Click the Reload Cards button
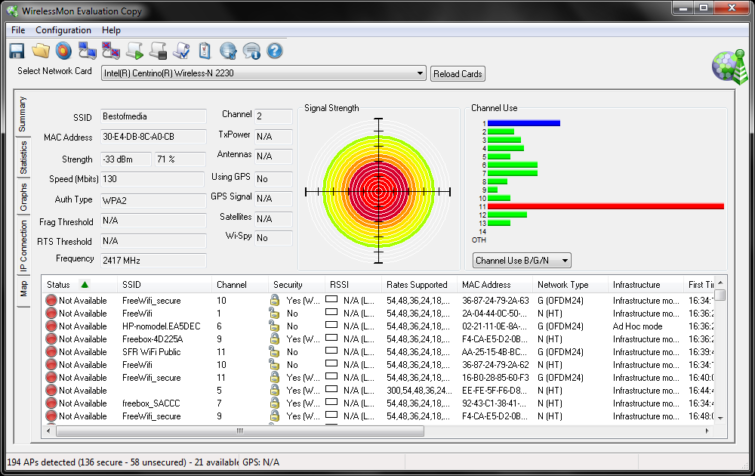The width and height of the screenshot is (755, 476). pyautogui.click(x=457, y=74)
